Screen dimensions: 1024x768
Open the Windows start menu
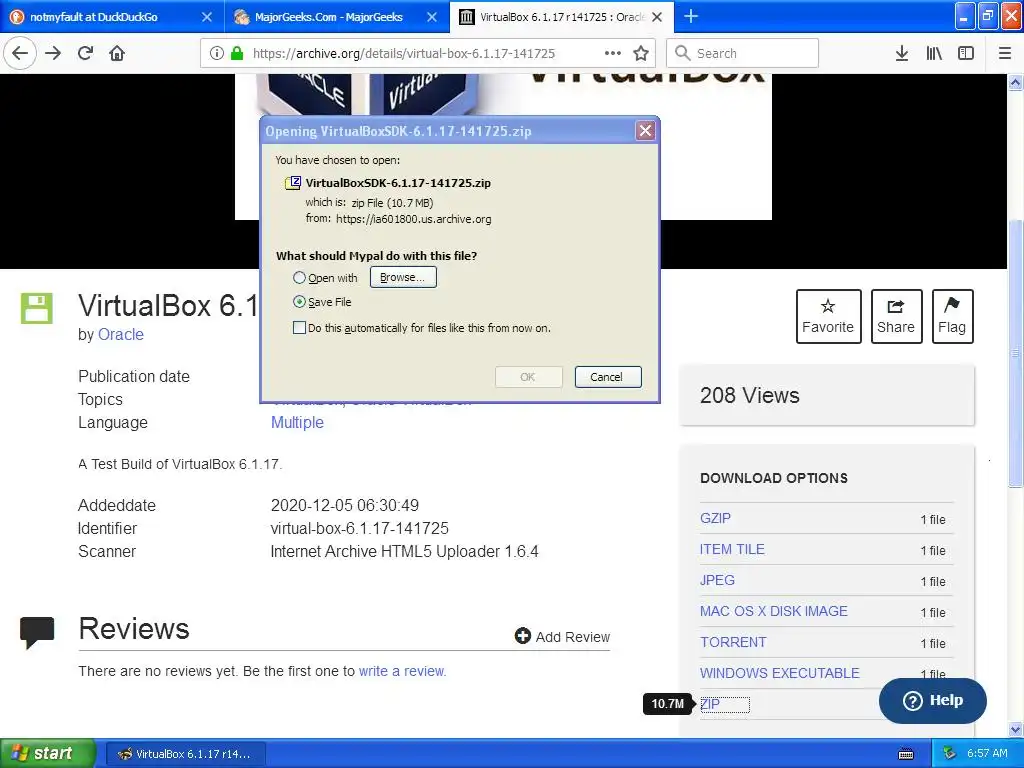pyautogui.click(x=48, y=753)
